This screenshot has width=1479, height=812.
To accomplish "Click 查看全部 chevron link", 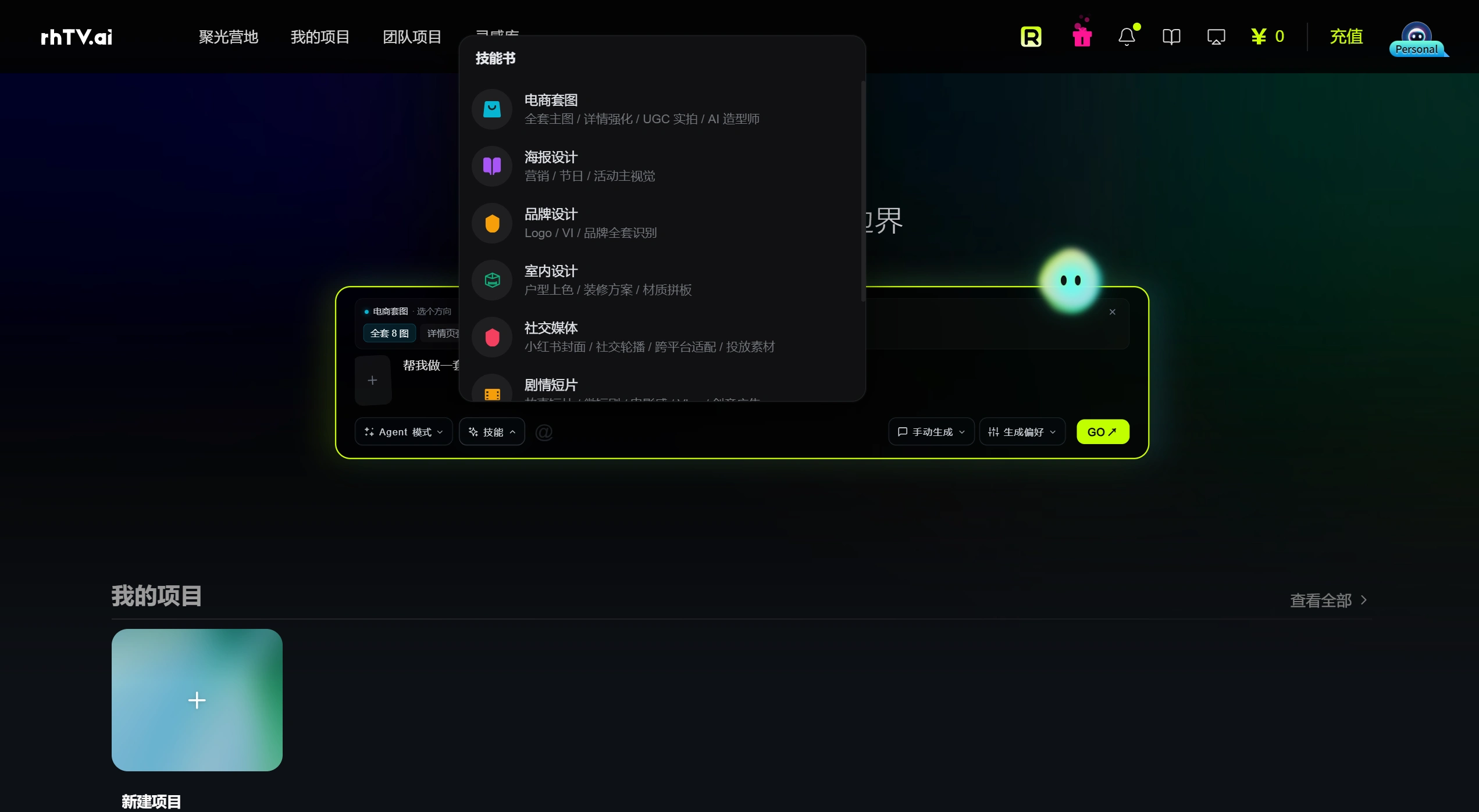I will coord(1328,600).
